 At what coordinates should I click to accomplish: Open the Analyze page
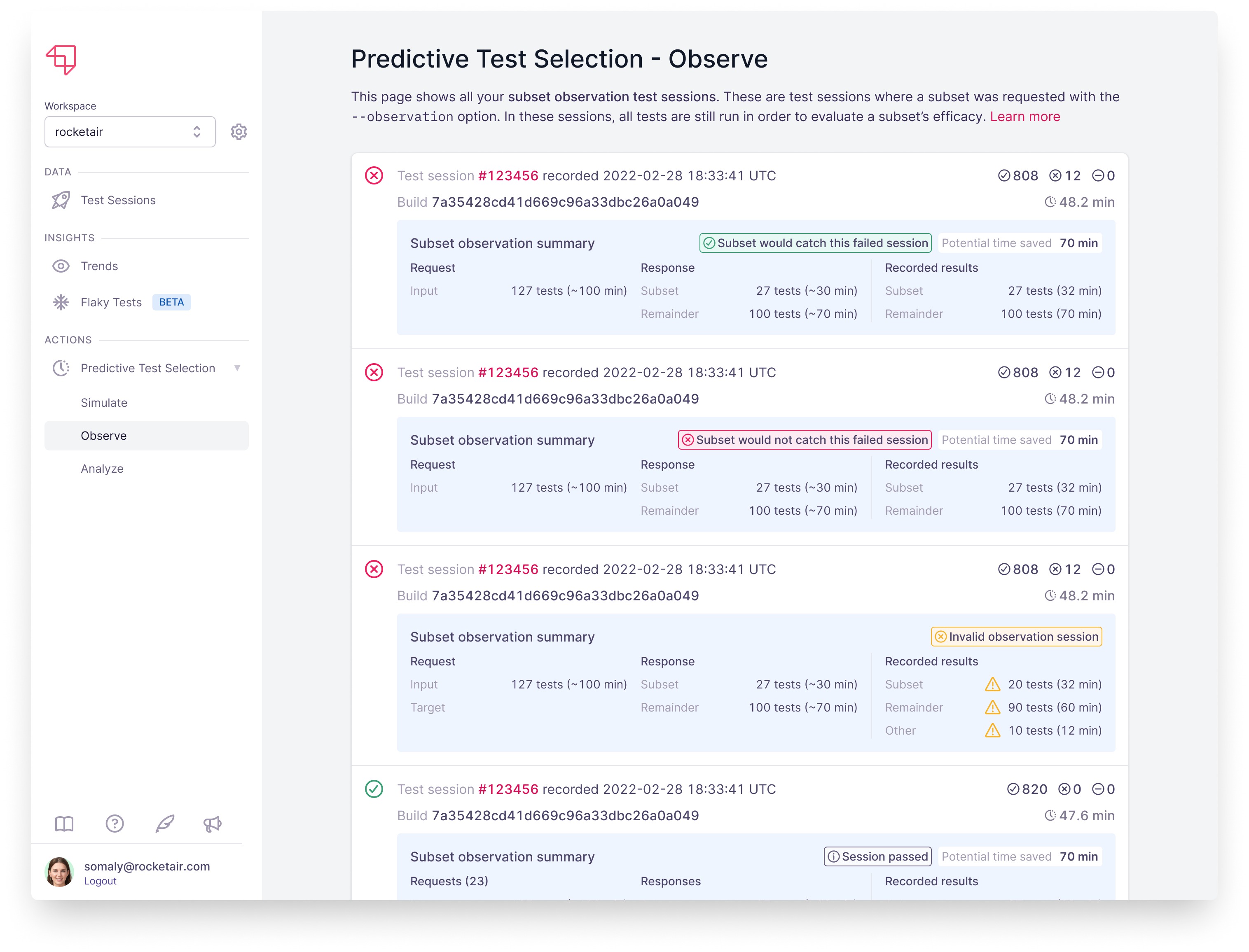coord(102,469)
